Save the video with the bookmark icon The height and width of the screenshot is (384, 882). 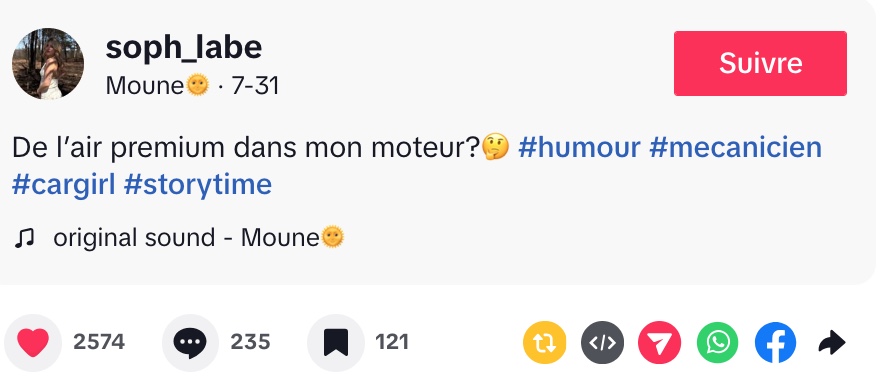(335, 342)
